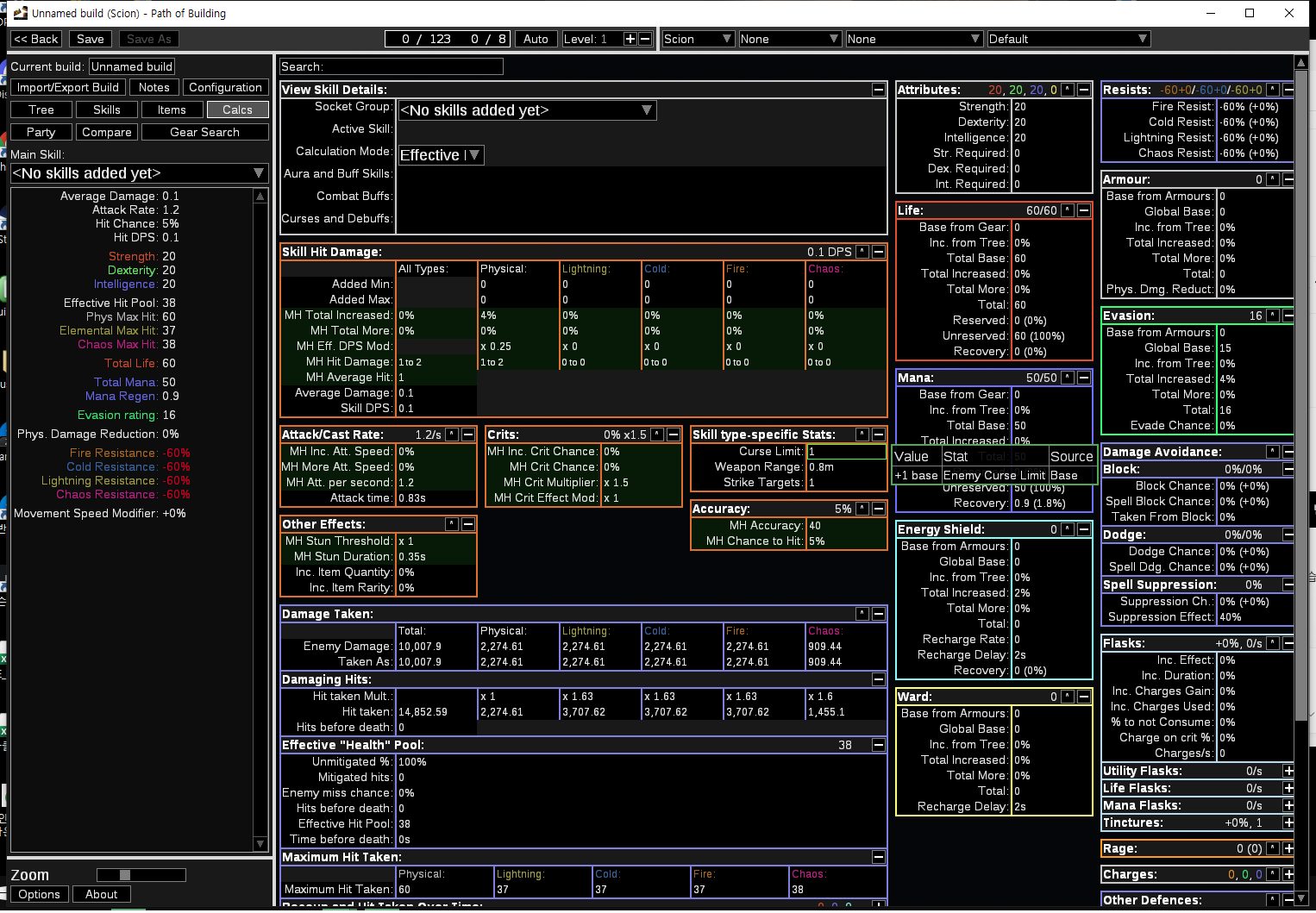
Task: Collapse the Mana section
Action: coord(1084,378)
